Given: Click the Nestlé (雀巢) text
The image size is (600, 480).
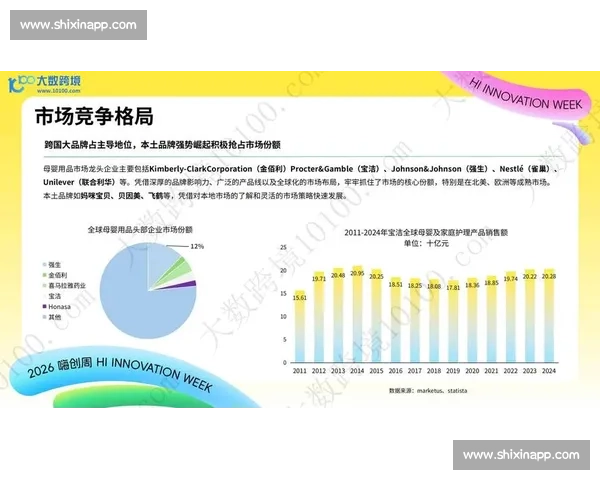Looking at the screenshot, I should tap(526, 169).
